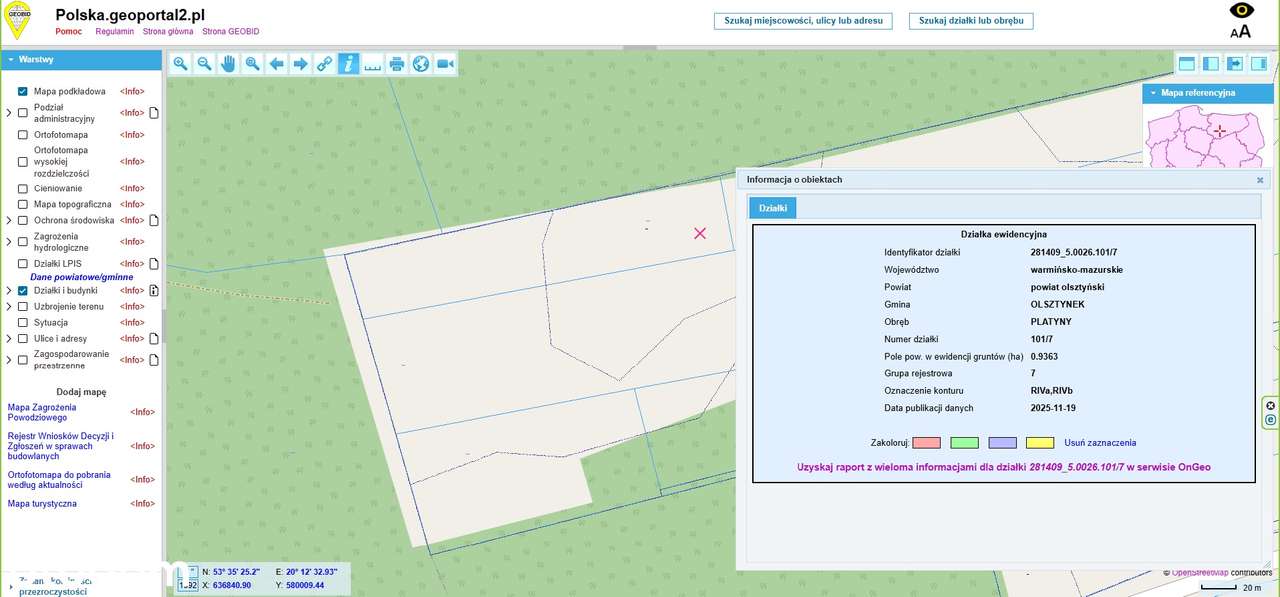
Task: Open the Pomoc menu link
Action: 69,32
